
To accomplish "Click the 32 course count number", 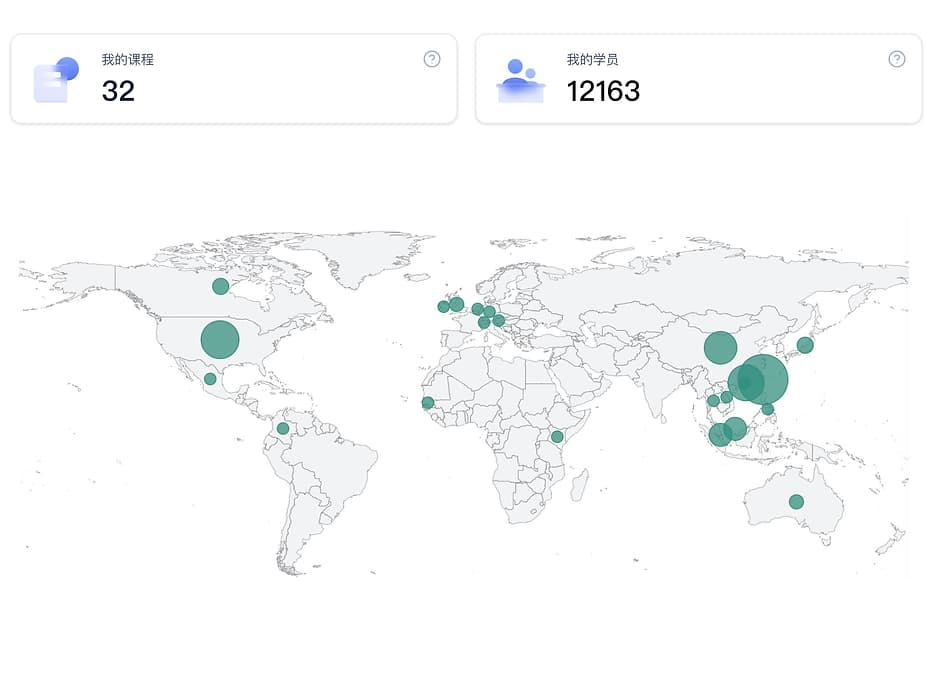I will [x=118, y=92].
